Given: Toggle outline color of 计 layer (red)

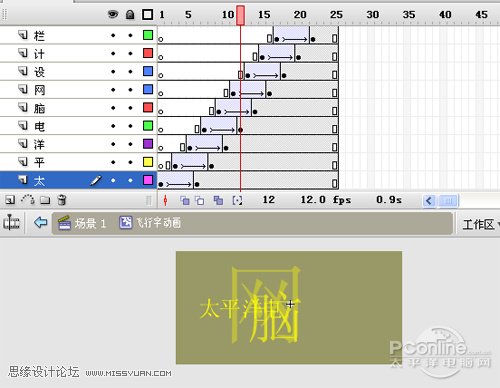Looking at the screenshot, I should (x=148, y=53).
